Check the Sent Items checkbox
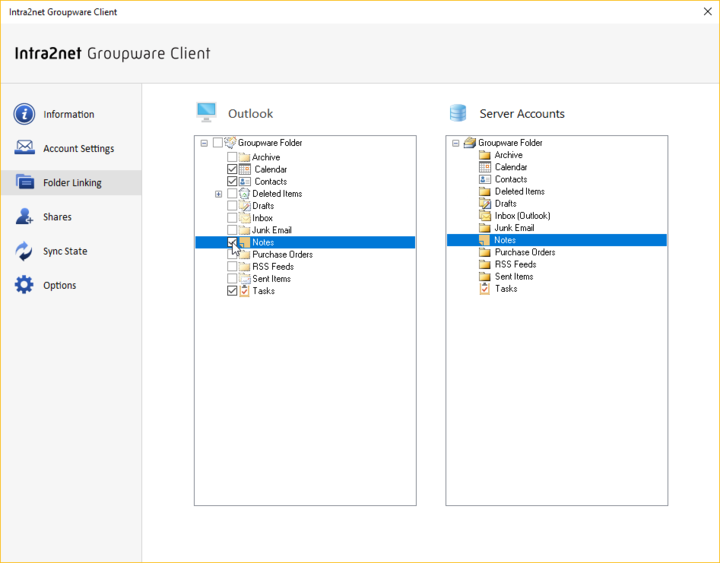The image size is (720, 563). click(232, 279)
